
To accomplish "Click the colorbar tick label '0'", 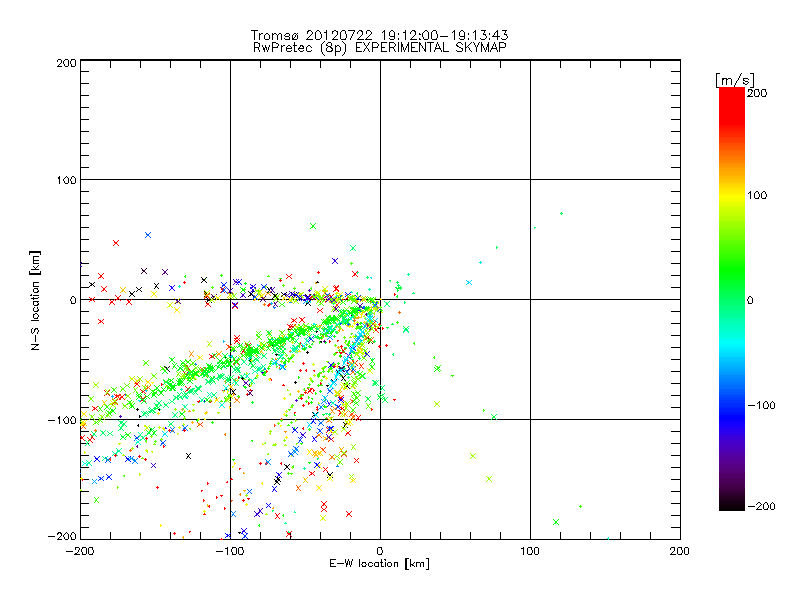I will click(x=750, y=301).
